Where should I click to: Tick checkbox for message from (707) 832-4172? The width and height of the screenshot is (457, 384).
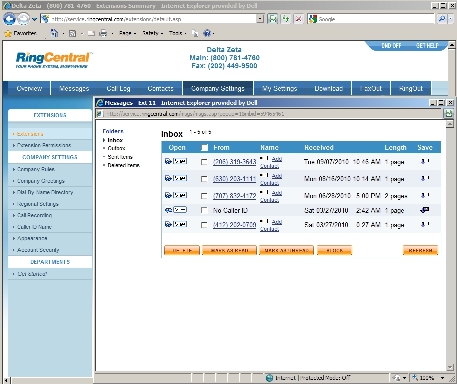pos(204,196)
